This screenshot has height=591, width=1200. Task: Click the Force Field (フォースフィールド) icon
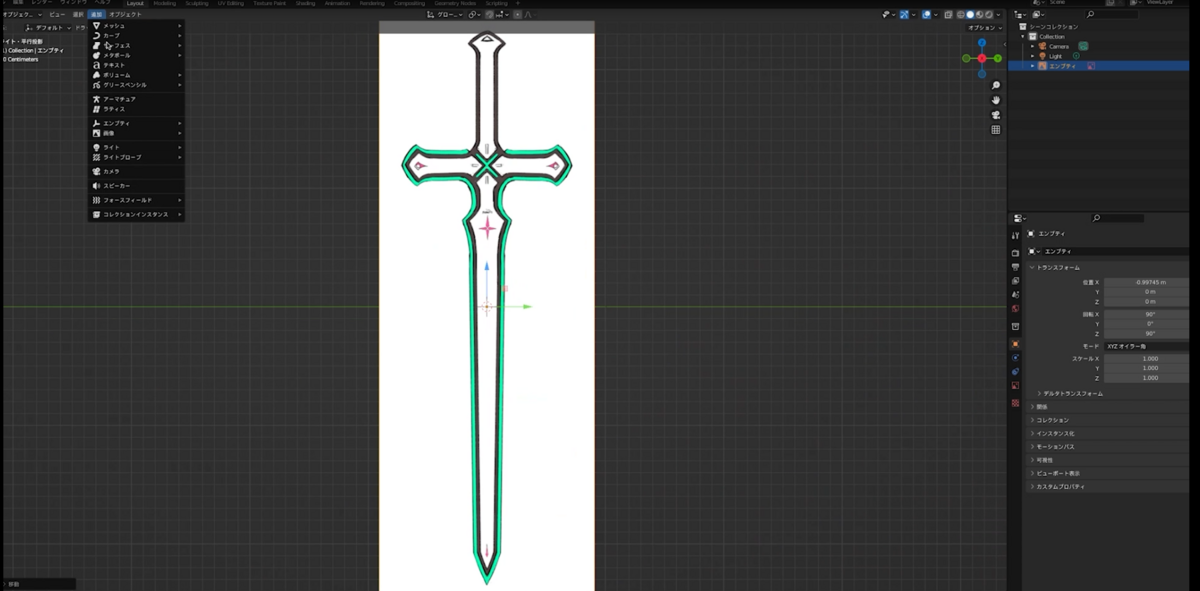pos(96,200)
